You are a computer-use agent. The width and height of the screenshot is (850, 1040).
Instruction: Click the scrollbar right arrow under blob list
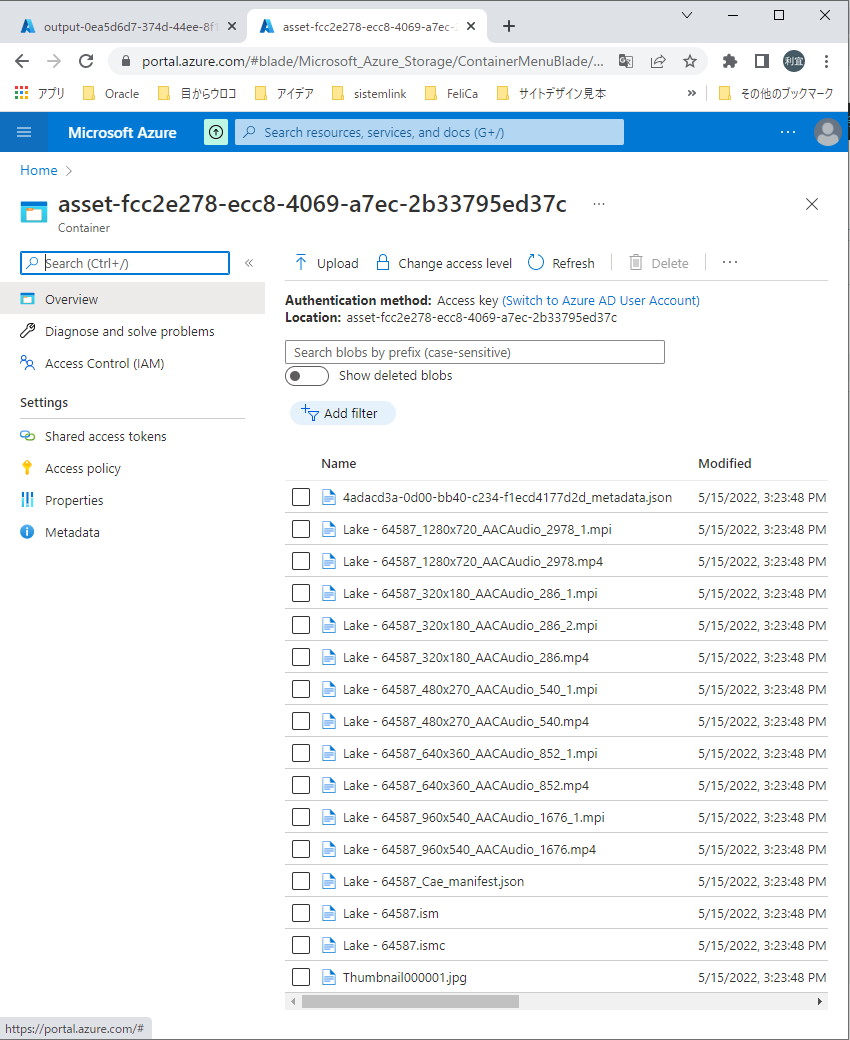click(x=820, y=1002)
